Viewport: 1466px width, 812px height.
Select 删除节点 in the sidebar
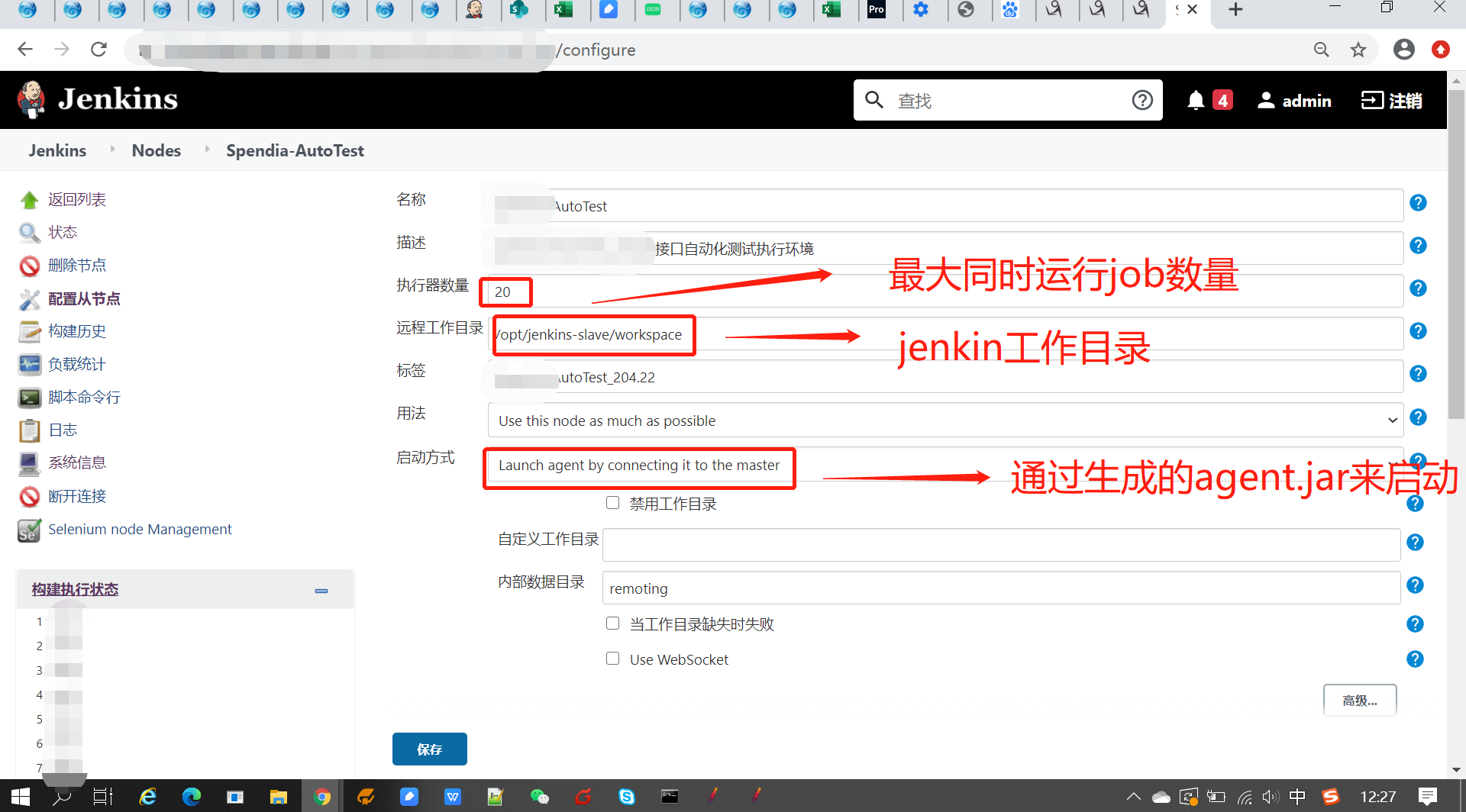(77, 266)
